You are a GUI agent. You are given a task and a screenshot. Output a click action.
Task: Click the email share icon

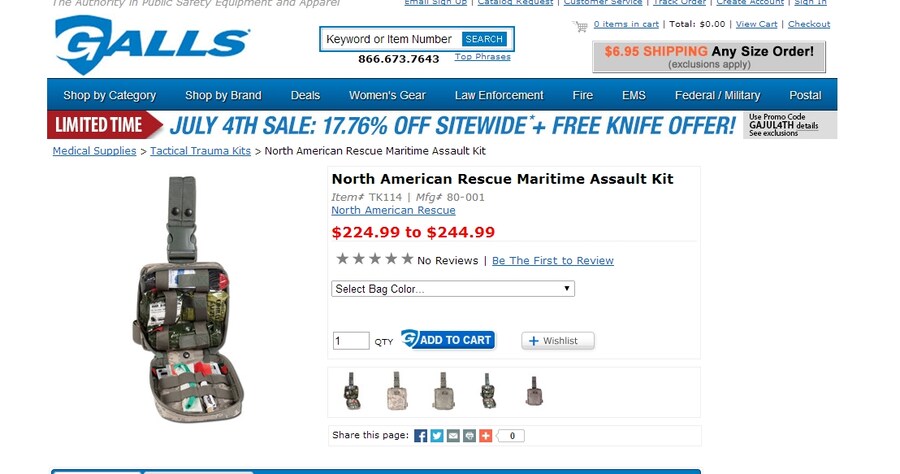453,436
